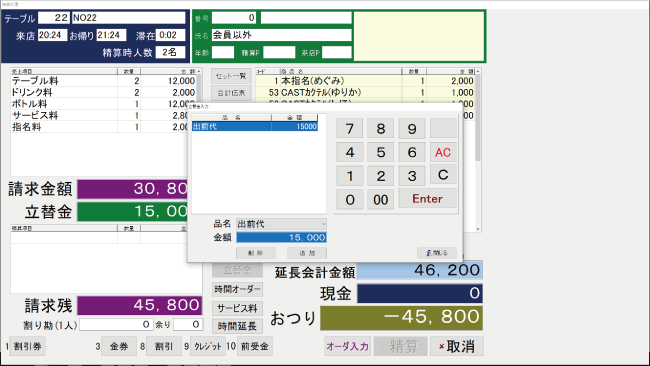Click keypad digit 9
This screenshot has width=650, height=366.
(x=412, y=128)
